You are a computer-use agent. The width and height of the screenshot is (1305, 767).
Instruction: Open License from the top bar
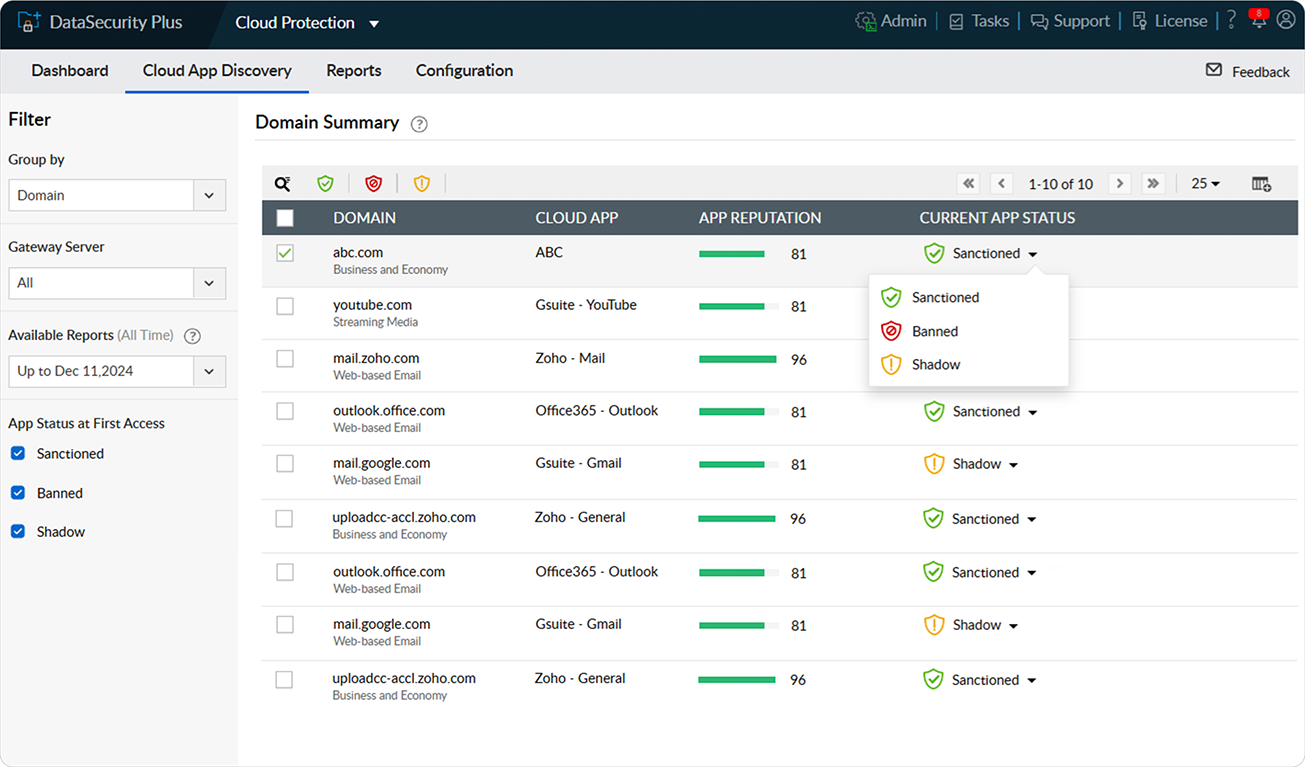1170,20
